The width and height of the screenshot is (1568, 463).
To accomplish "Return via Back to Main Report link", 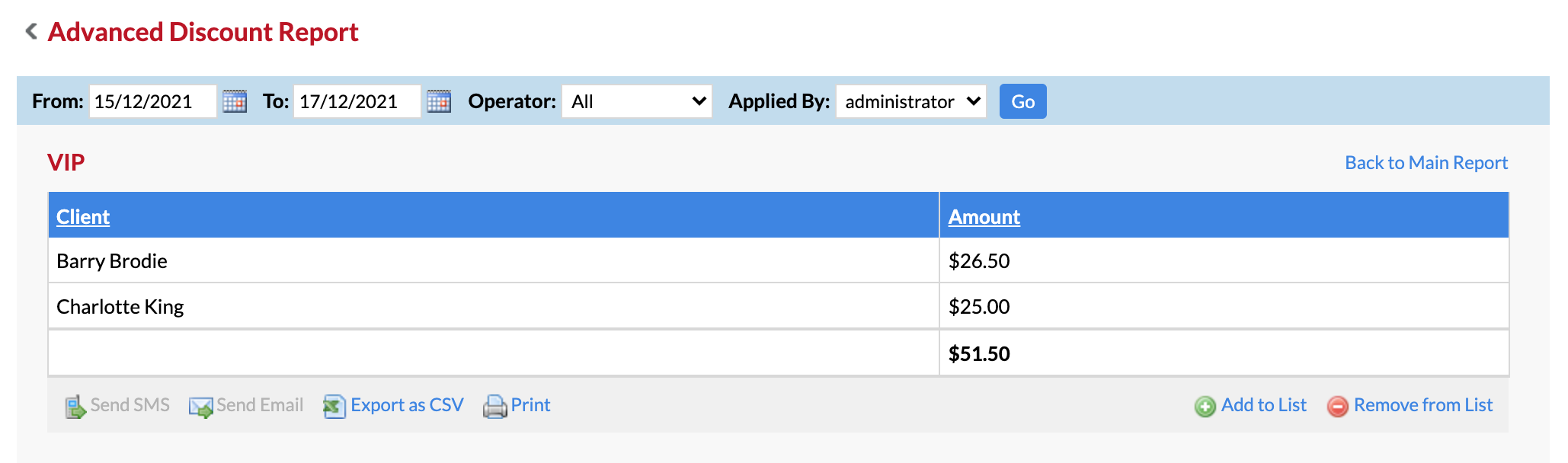I will (1426, 163).
